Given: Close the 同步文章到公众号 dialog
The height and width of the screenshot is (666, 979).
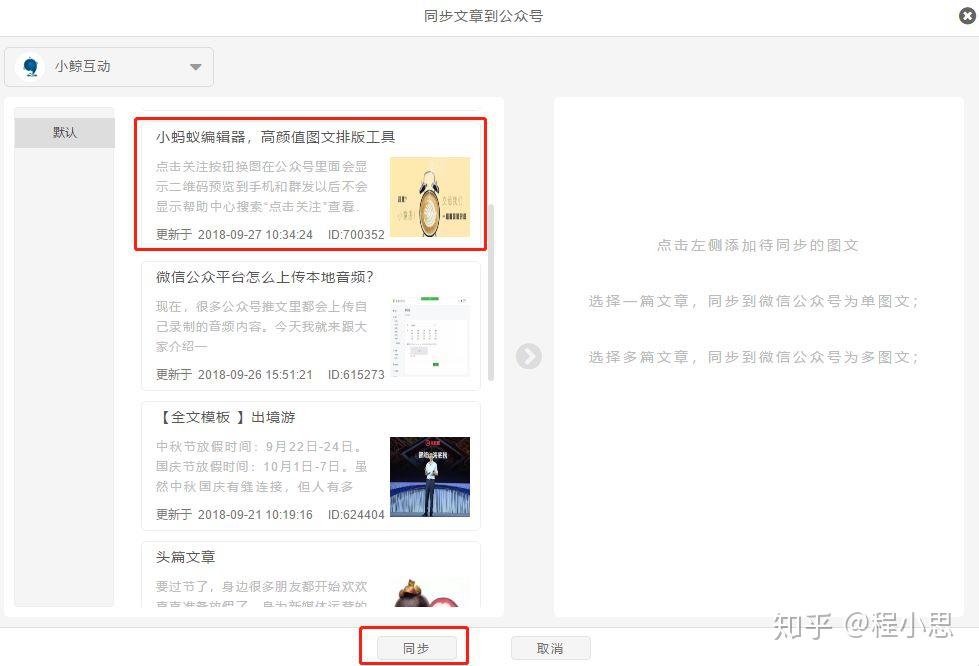Looking at the screenshot, I should tap(967, 16).
